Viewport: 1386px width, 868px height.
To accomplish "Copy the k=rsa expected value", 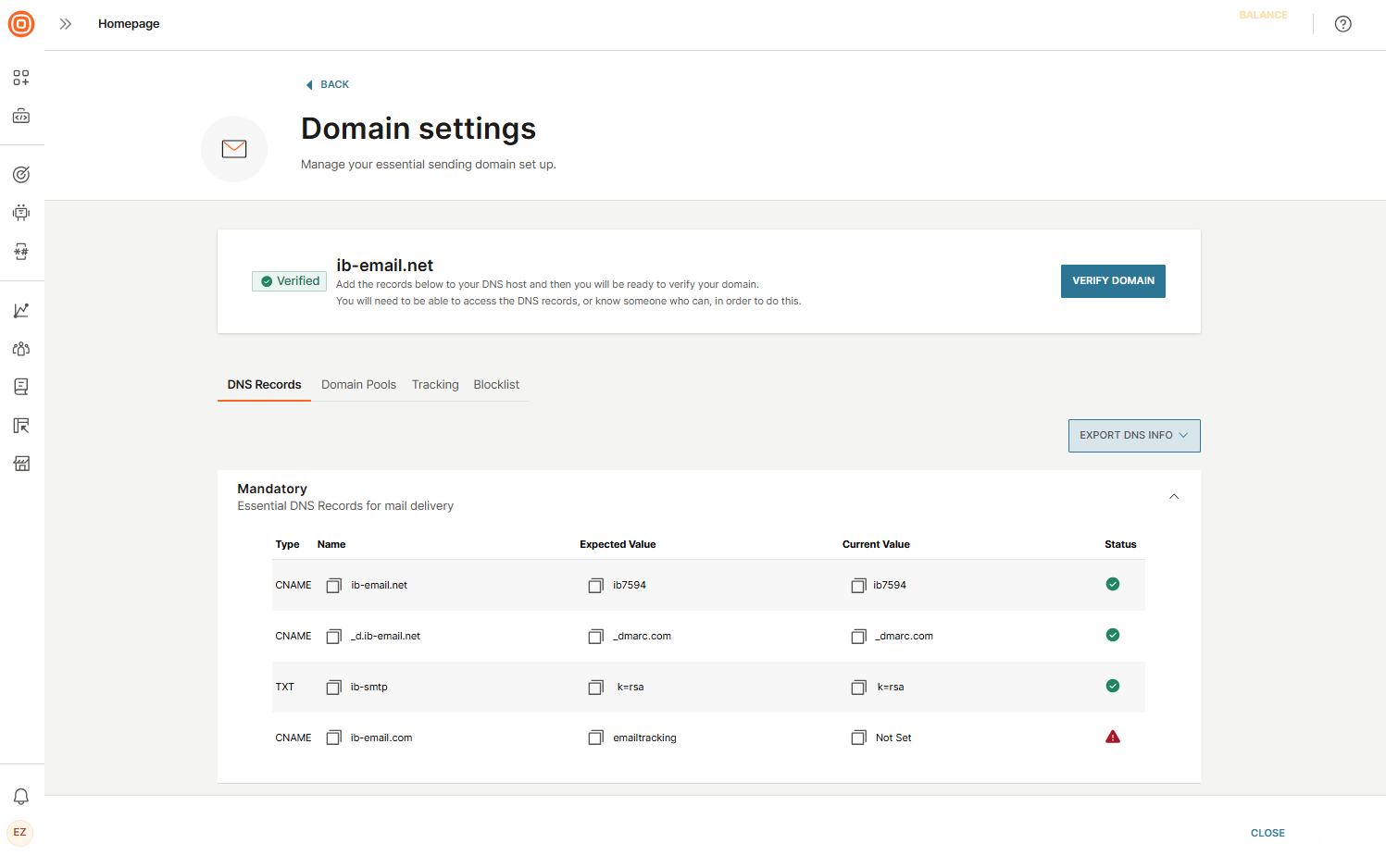I will pyautogui.click(x=595, y=687).
